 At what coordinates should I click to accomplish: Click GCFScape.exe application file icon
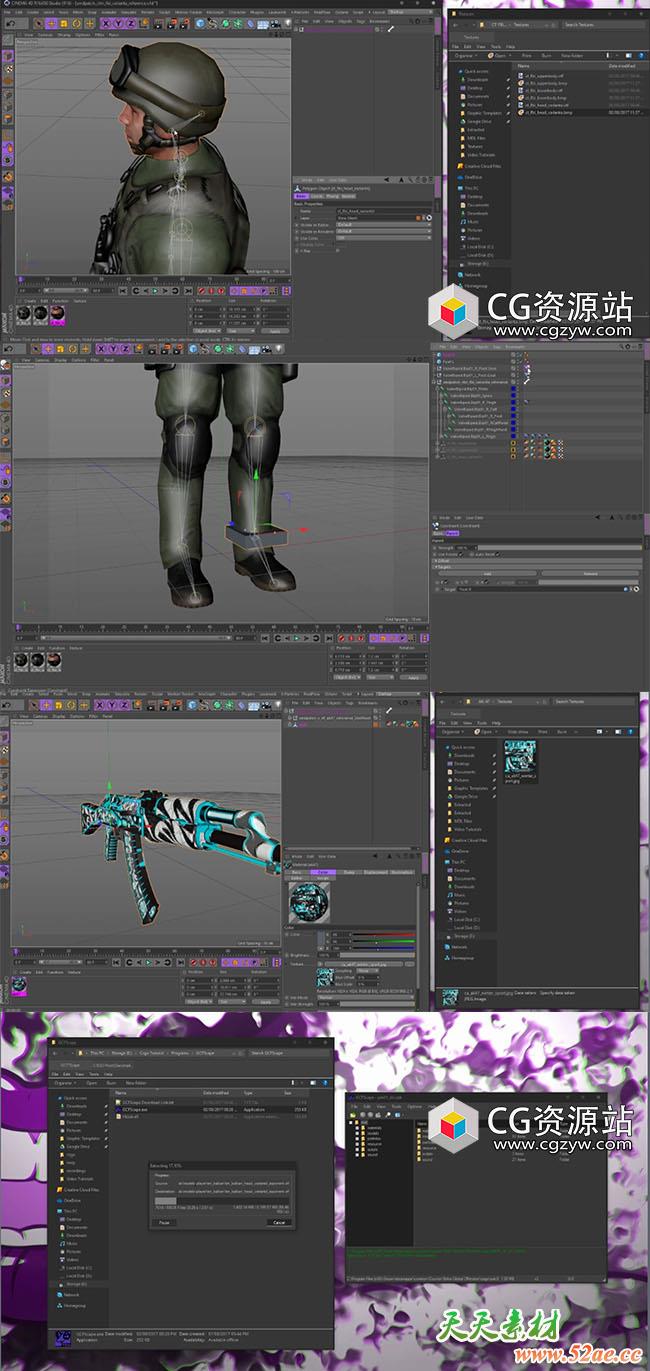(119, 1109)
